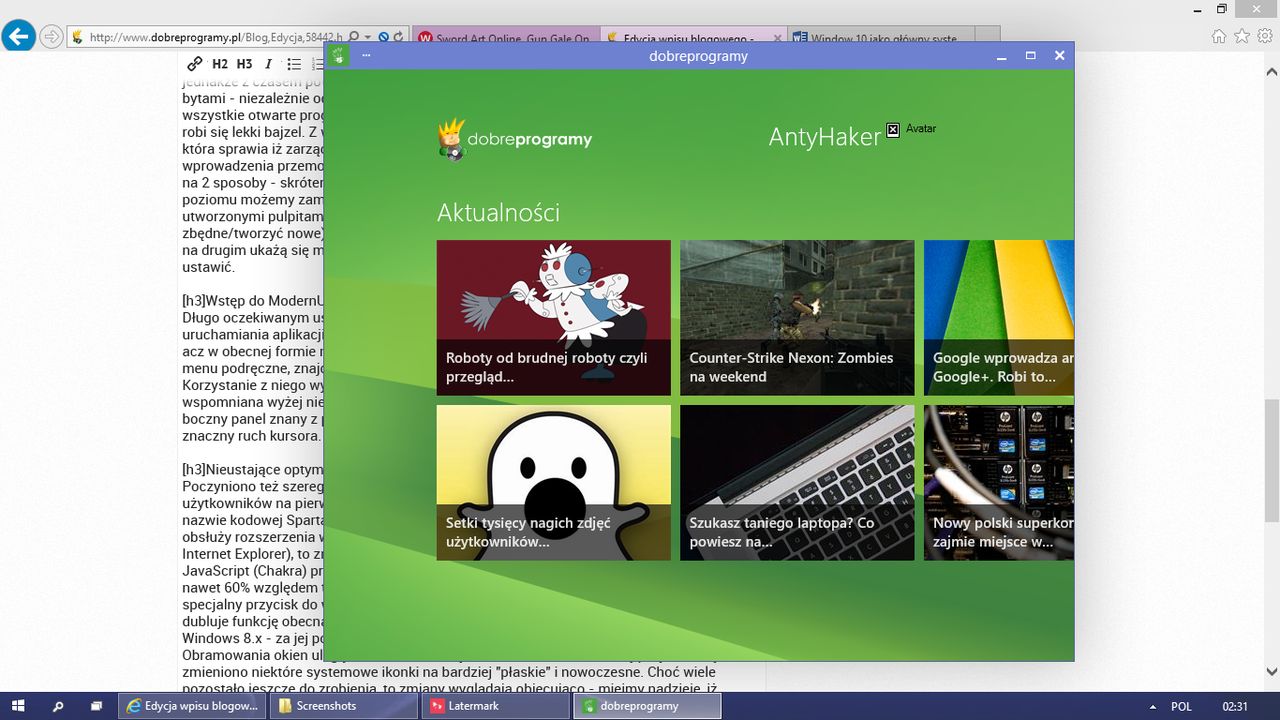Viewport: 1280px width, 720px height.
Task: Go back with the browser Back arrow
Action: 18,37
